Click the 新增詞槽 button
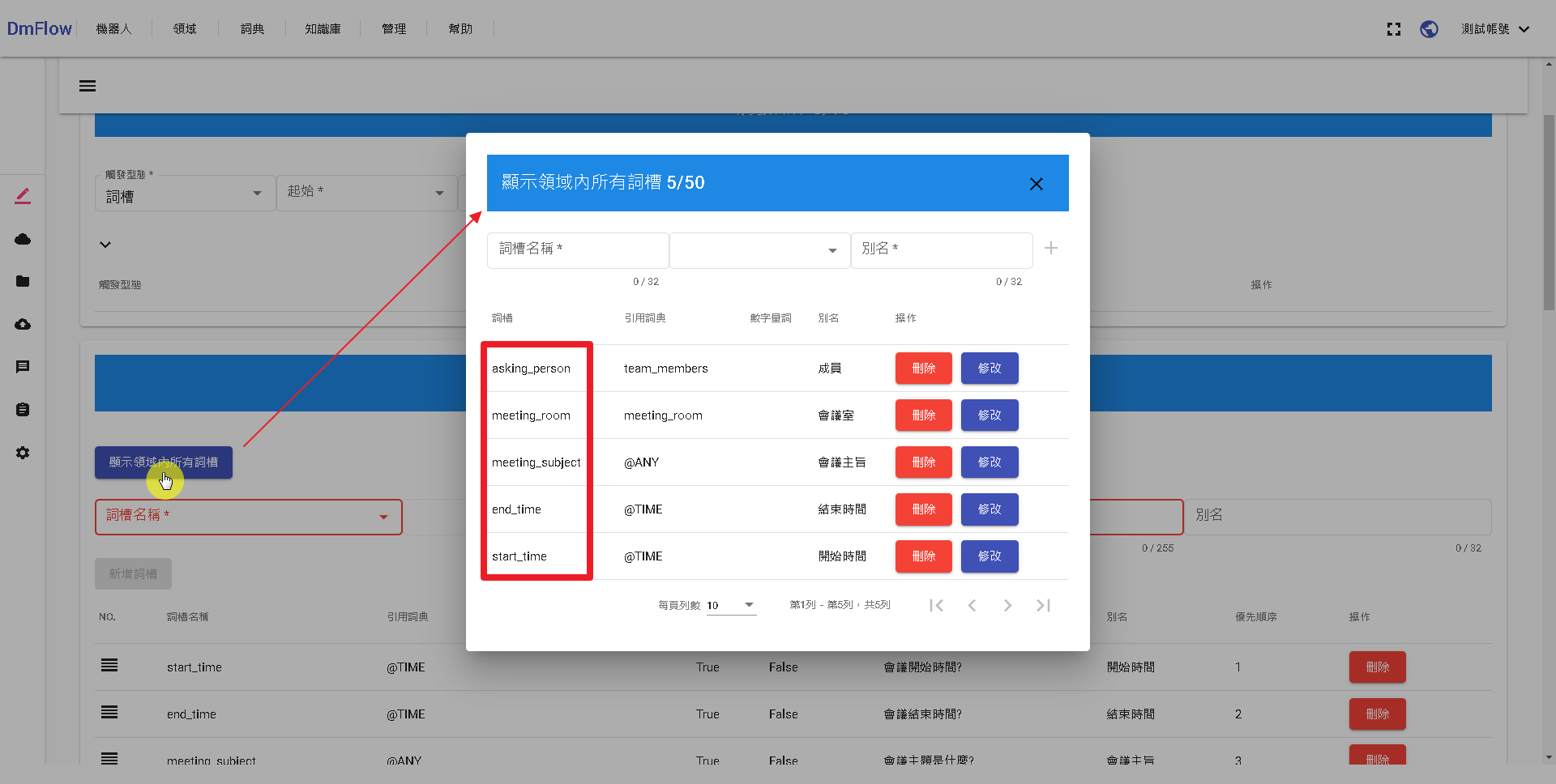The width and height of the screenshot is (1556, 784). [133, 573]
